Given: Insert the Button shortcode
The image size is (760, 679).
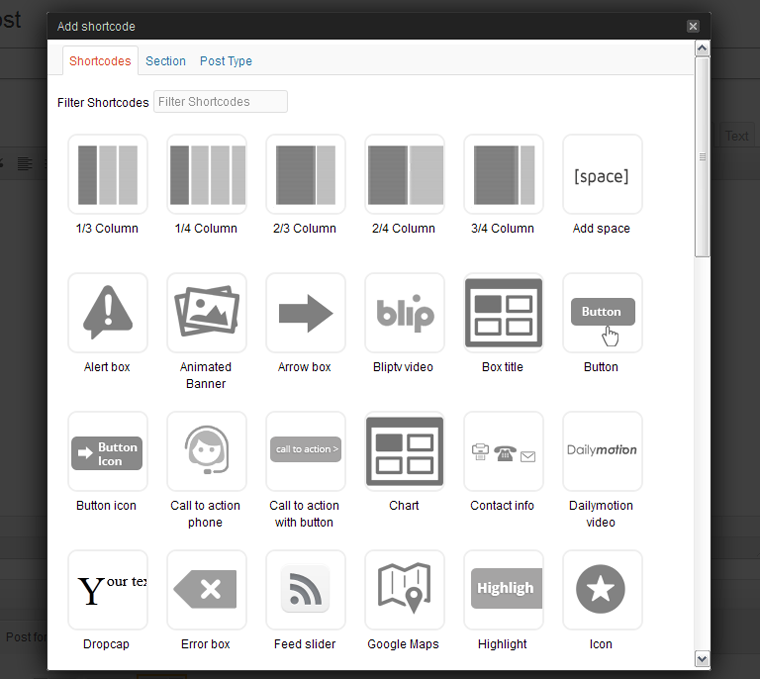Looking at the screenshot, I should click(x=602, y=313).
